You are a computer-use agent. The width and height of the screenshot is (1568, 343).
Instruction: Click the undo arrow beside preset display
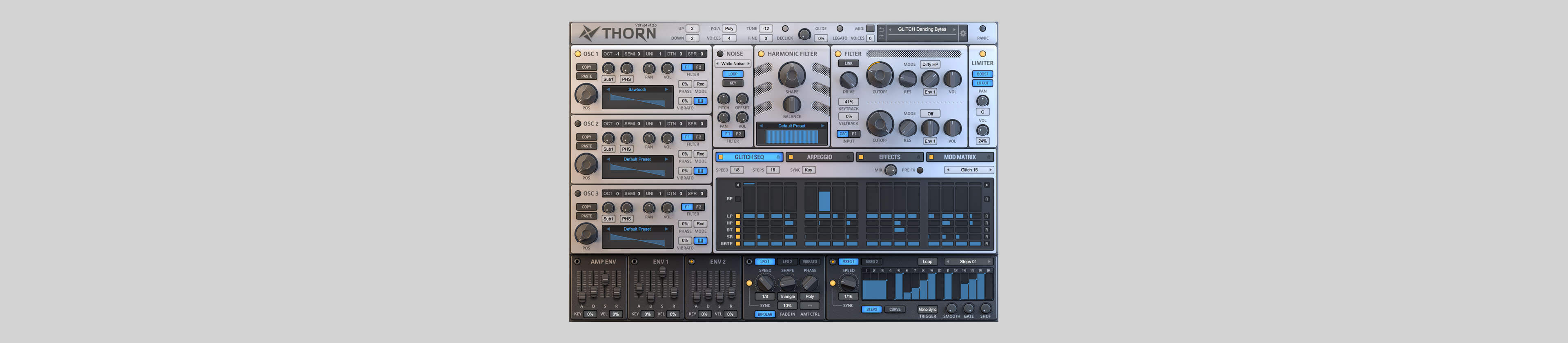882,29
